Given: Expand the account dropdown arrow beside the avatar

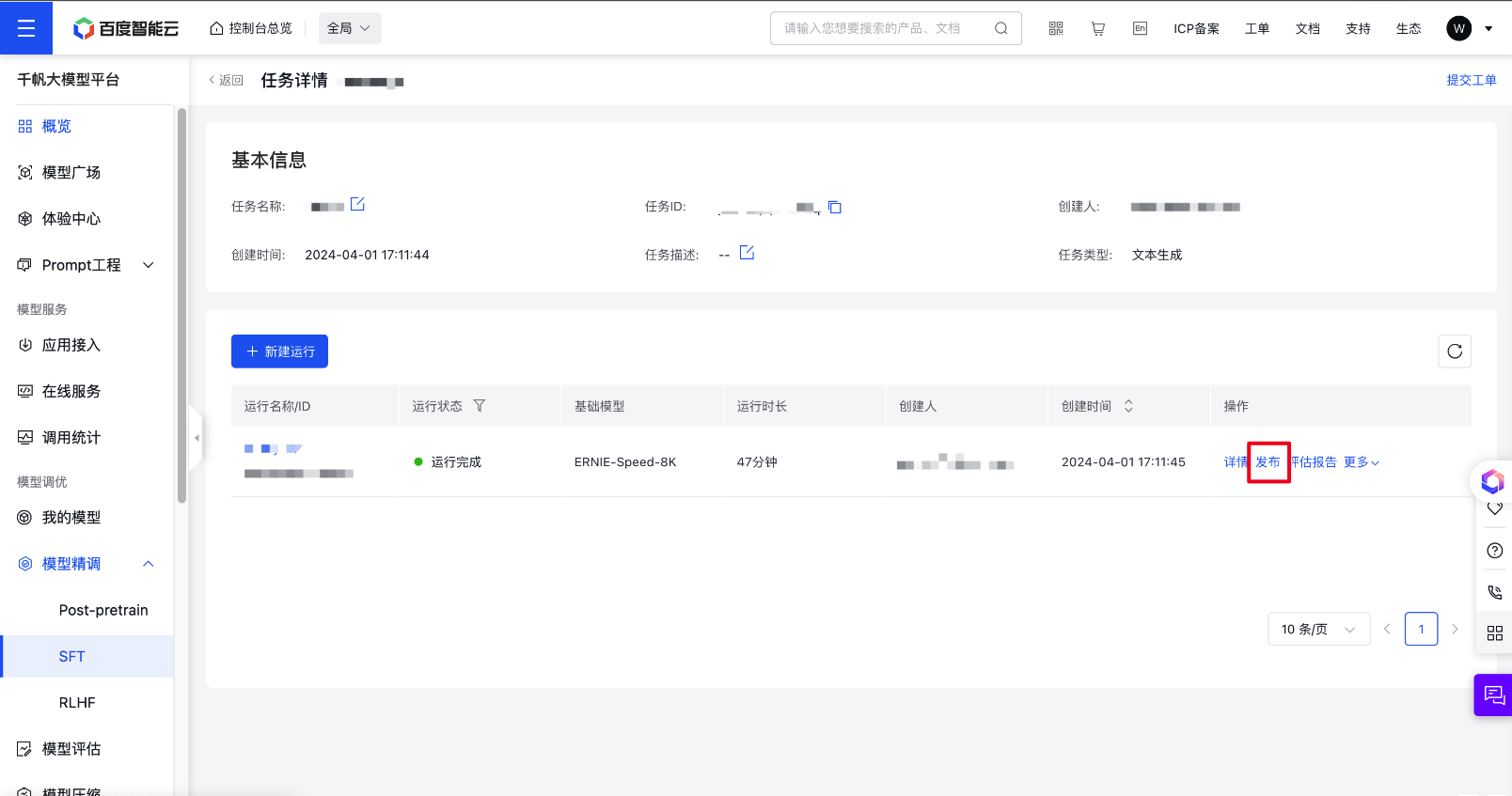Looking at the screenshot, I should point(1488,28).
